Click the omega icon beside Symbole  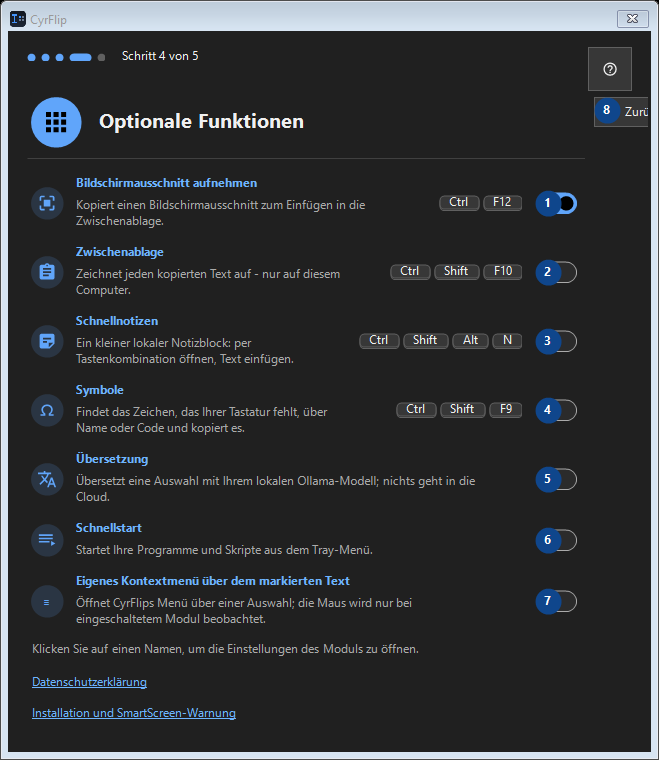click(47, 411)
